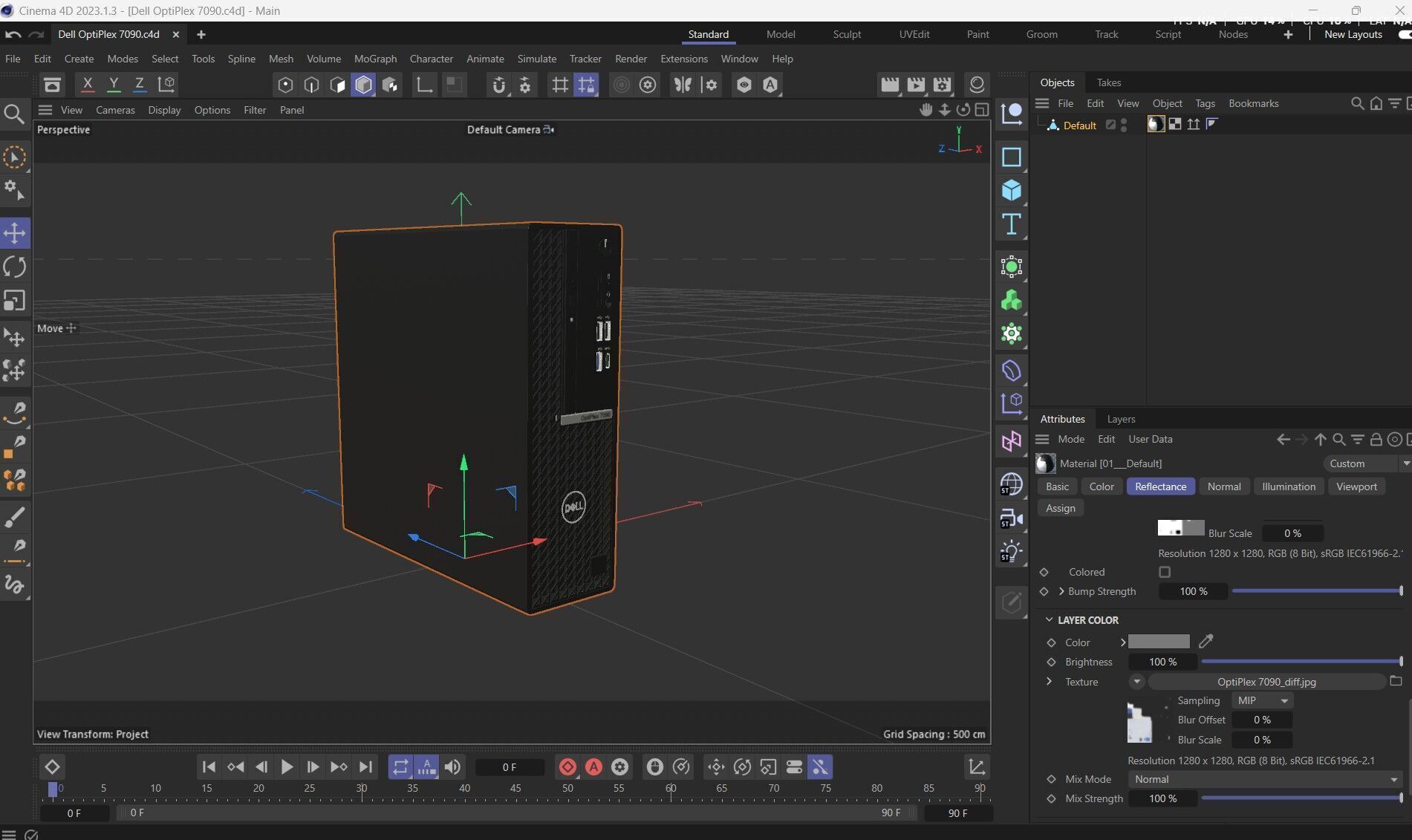Expand the Layer Color sub-options arrow

(1123, 642)
